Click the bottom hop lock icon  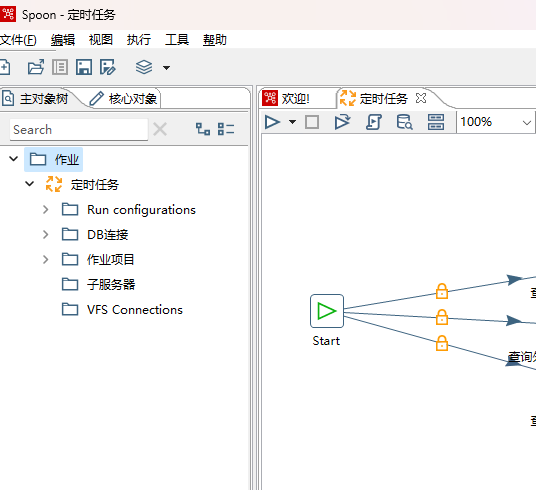click(x=442, y=343)
